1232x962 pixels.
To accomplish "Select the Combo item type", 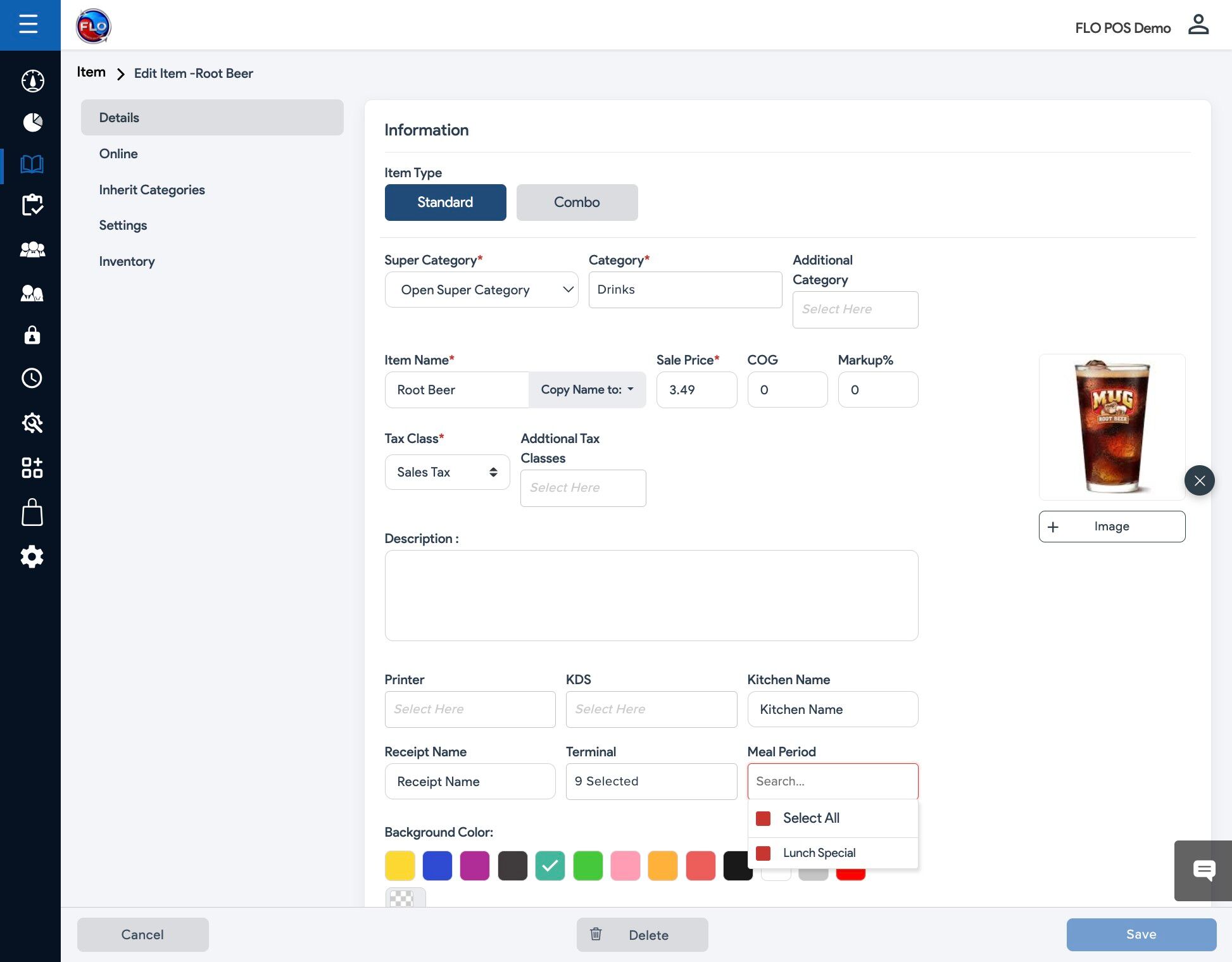I will [x=577, y=203].
